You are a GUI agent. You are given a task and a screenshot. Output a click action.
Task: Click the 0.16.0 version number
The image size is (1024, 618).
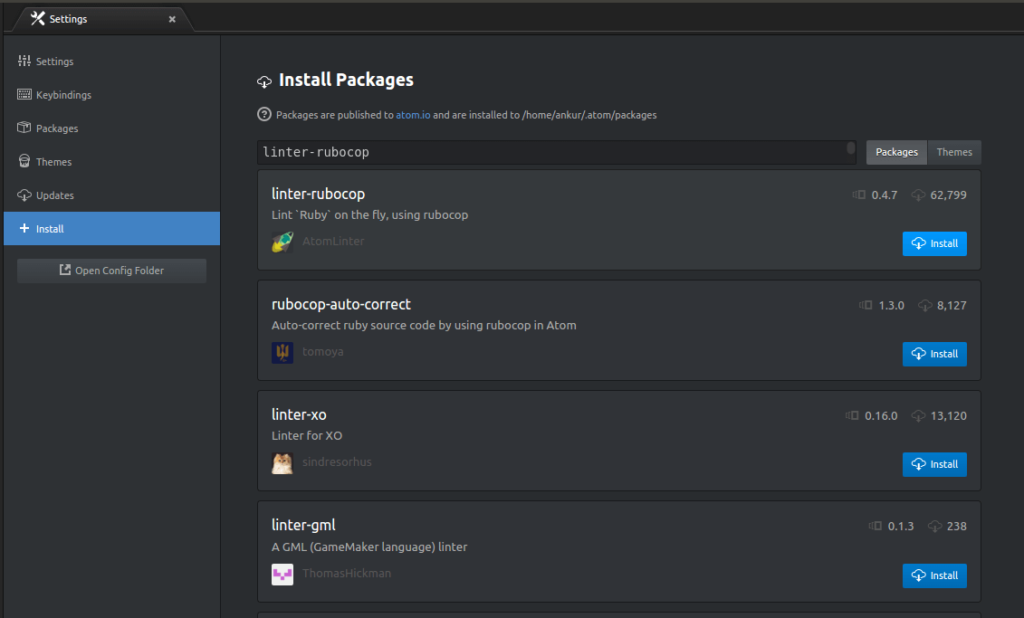881,415
